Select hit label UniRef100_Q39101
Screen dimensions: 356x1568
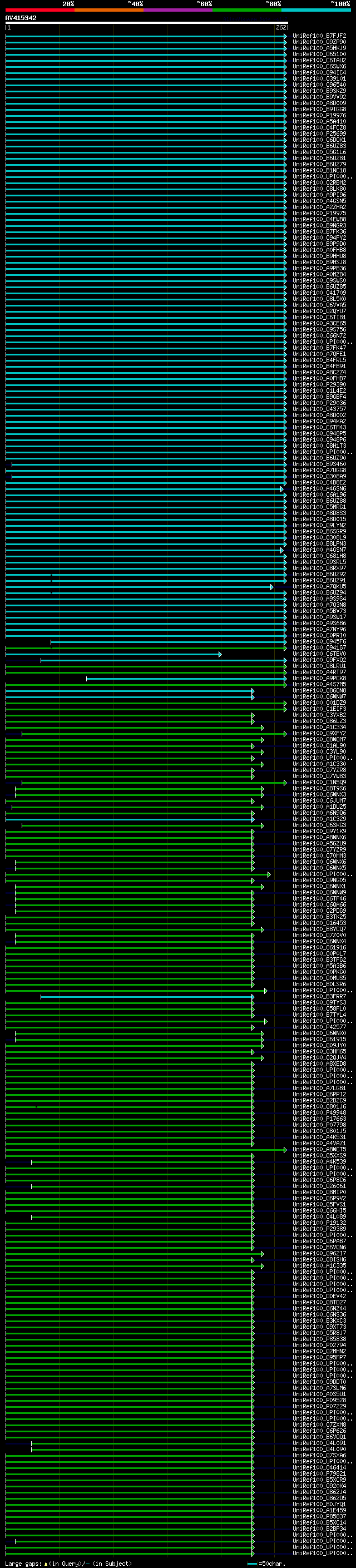[319, 78]
